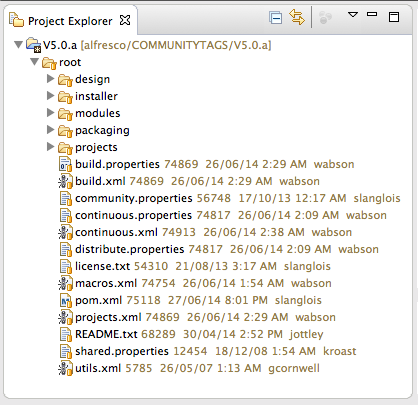Click the Collapse All toolbar icon
This screenshot has height=405, width=418.
[x=276, y=17]
